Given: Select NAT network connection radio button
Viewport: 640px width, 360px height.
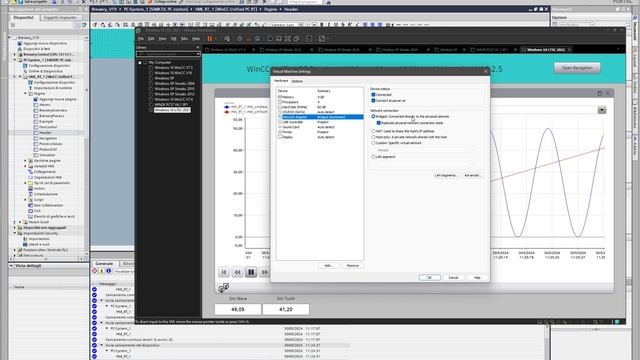Looking at the screenshot, I should (373, 131).
